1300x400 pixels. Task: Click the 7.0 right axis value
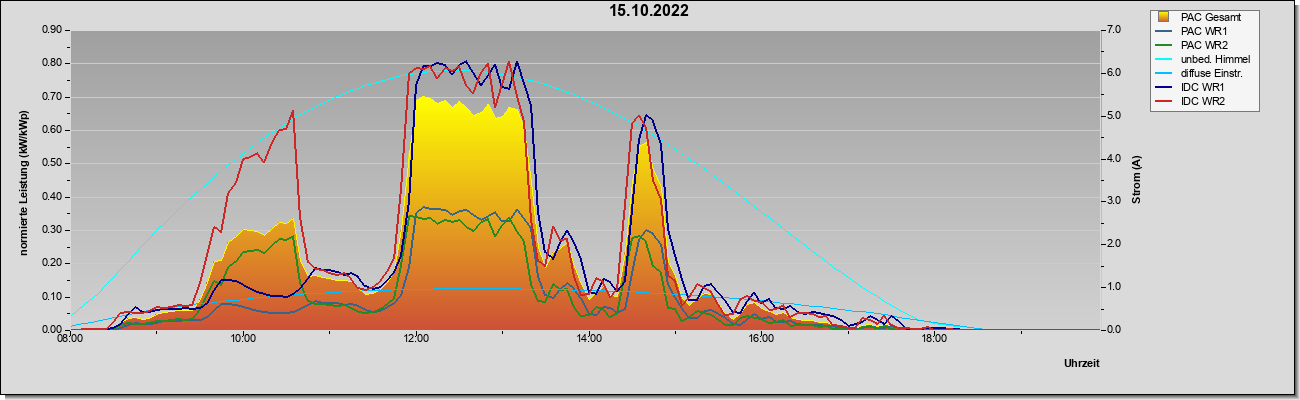pyautogui.click(x=1113, y=30)
